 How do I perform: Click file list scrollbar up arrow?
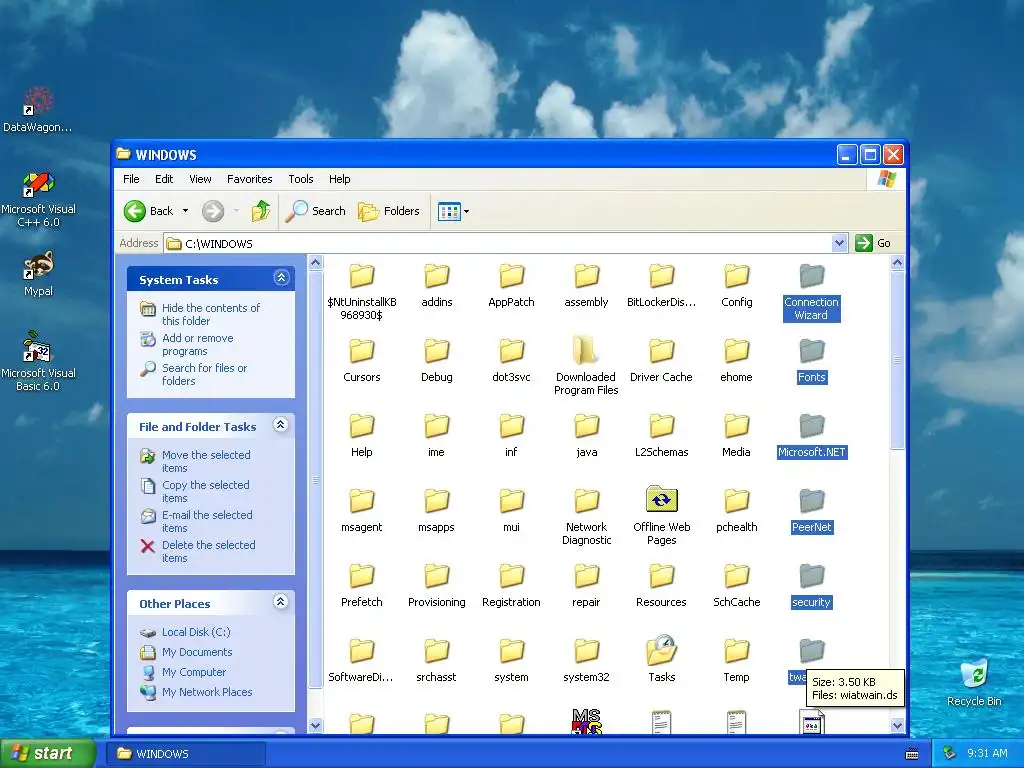(897, 263)
